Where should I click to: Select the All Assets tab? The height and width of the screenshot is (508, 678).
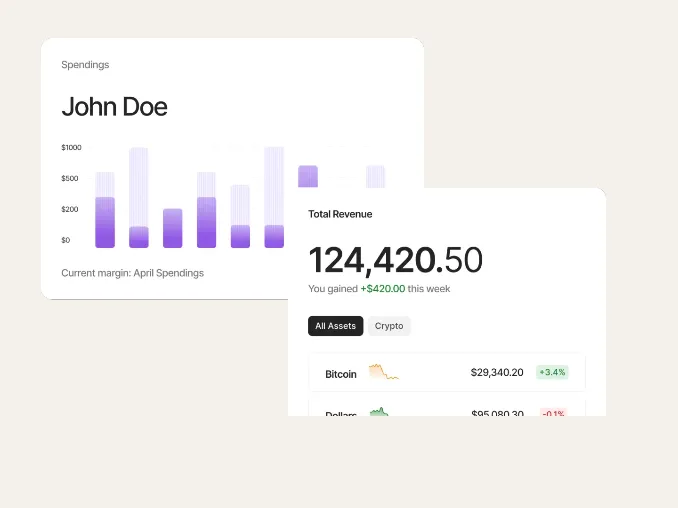pyautogui.click(x=336, y=326)
